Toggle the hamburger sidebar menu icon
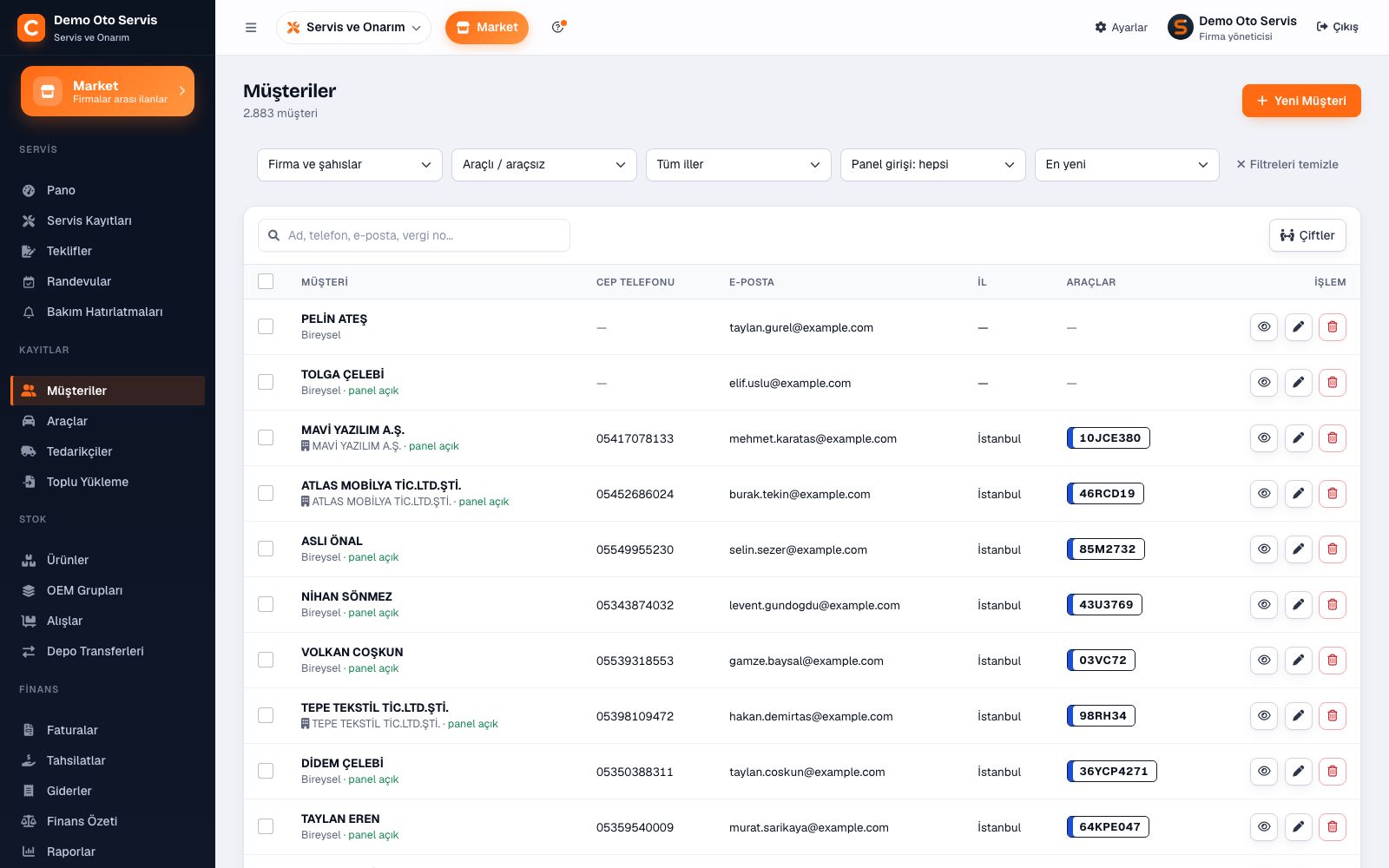The image size is (1389, 868). 251,28
